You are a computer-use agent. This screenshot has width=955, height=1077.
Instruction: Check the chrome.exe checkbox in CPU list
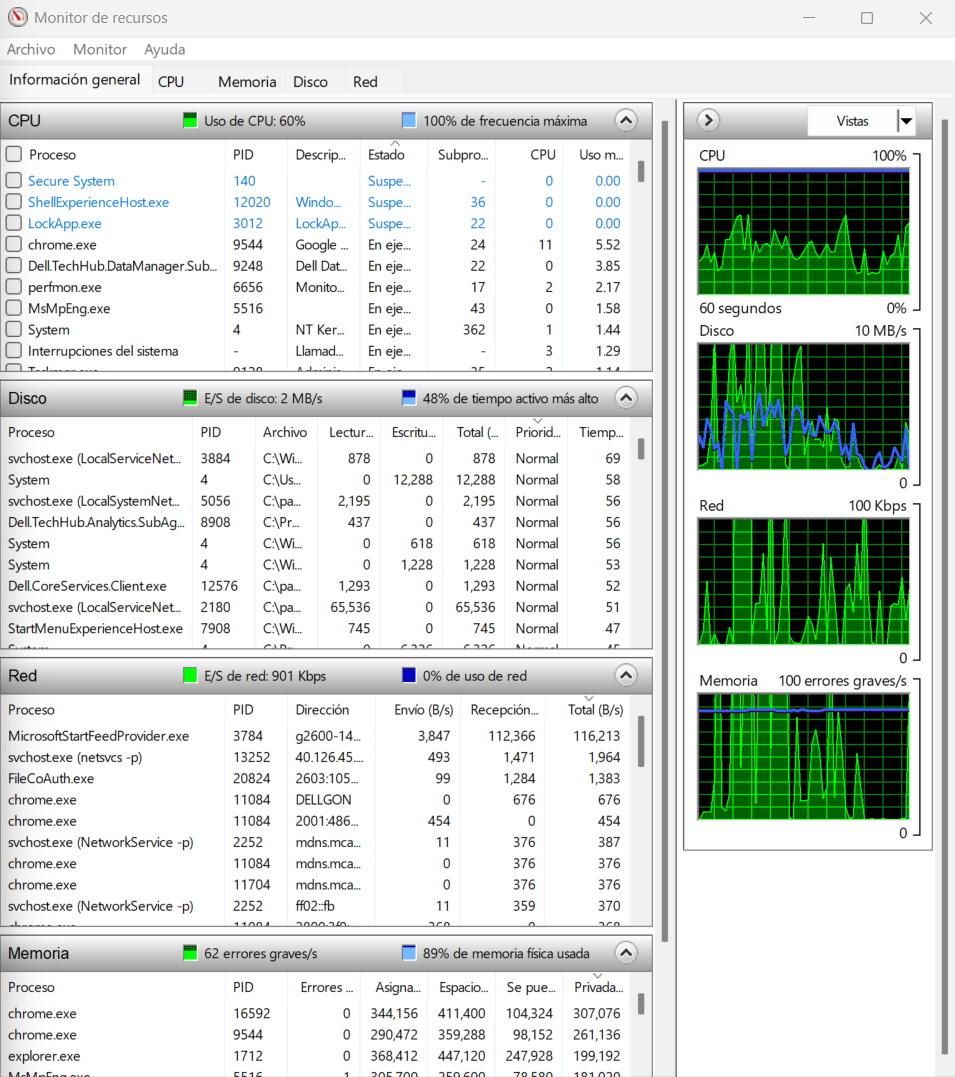tap(14, 245)
